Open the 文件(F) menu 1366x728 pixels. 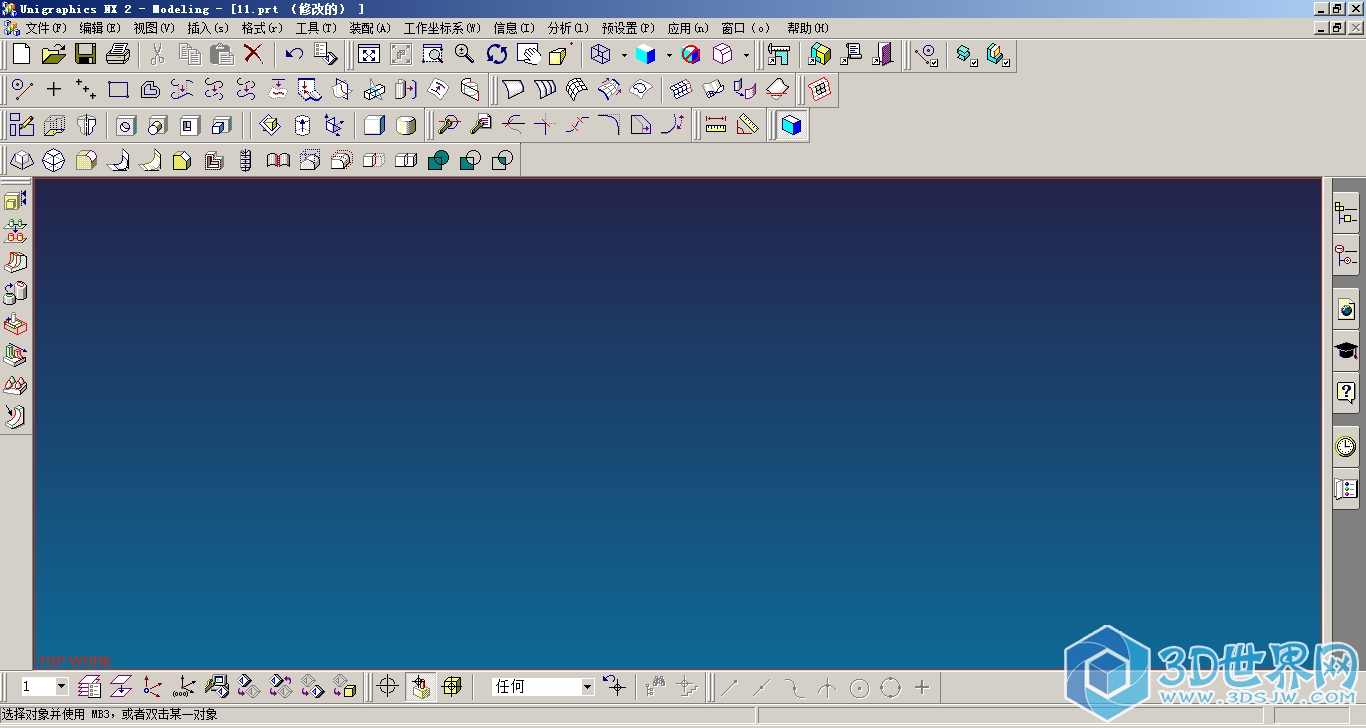coord(46,28)
